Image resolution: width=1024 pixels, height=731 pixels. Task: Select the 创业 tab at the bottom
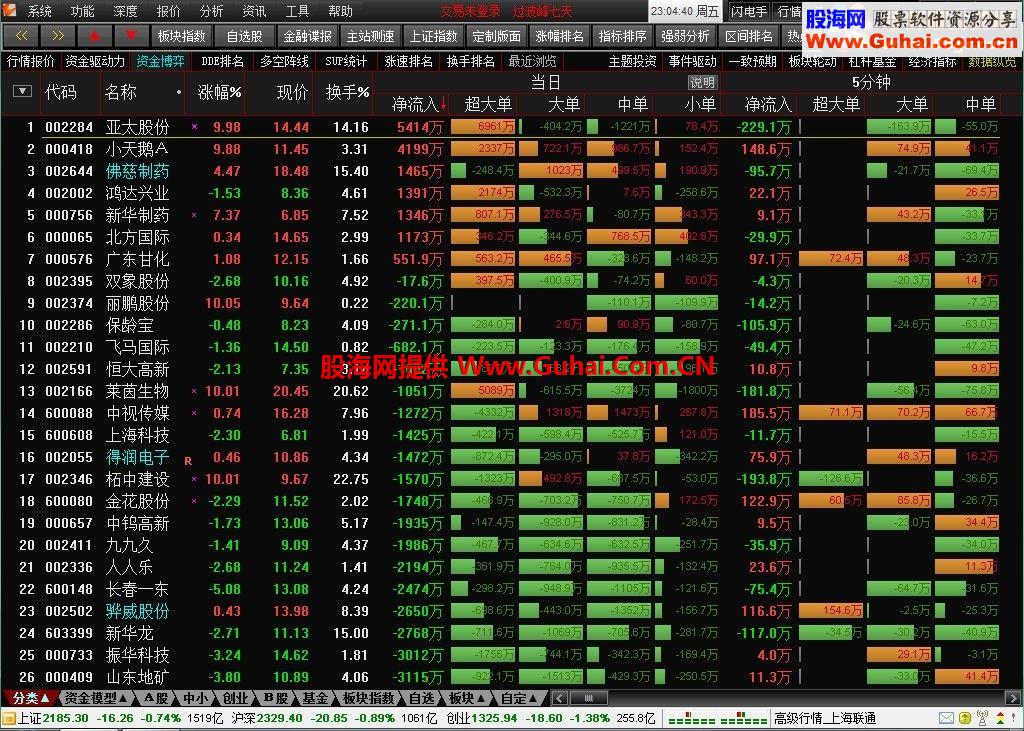click(x=235, y=698)
